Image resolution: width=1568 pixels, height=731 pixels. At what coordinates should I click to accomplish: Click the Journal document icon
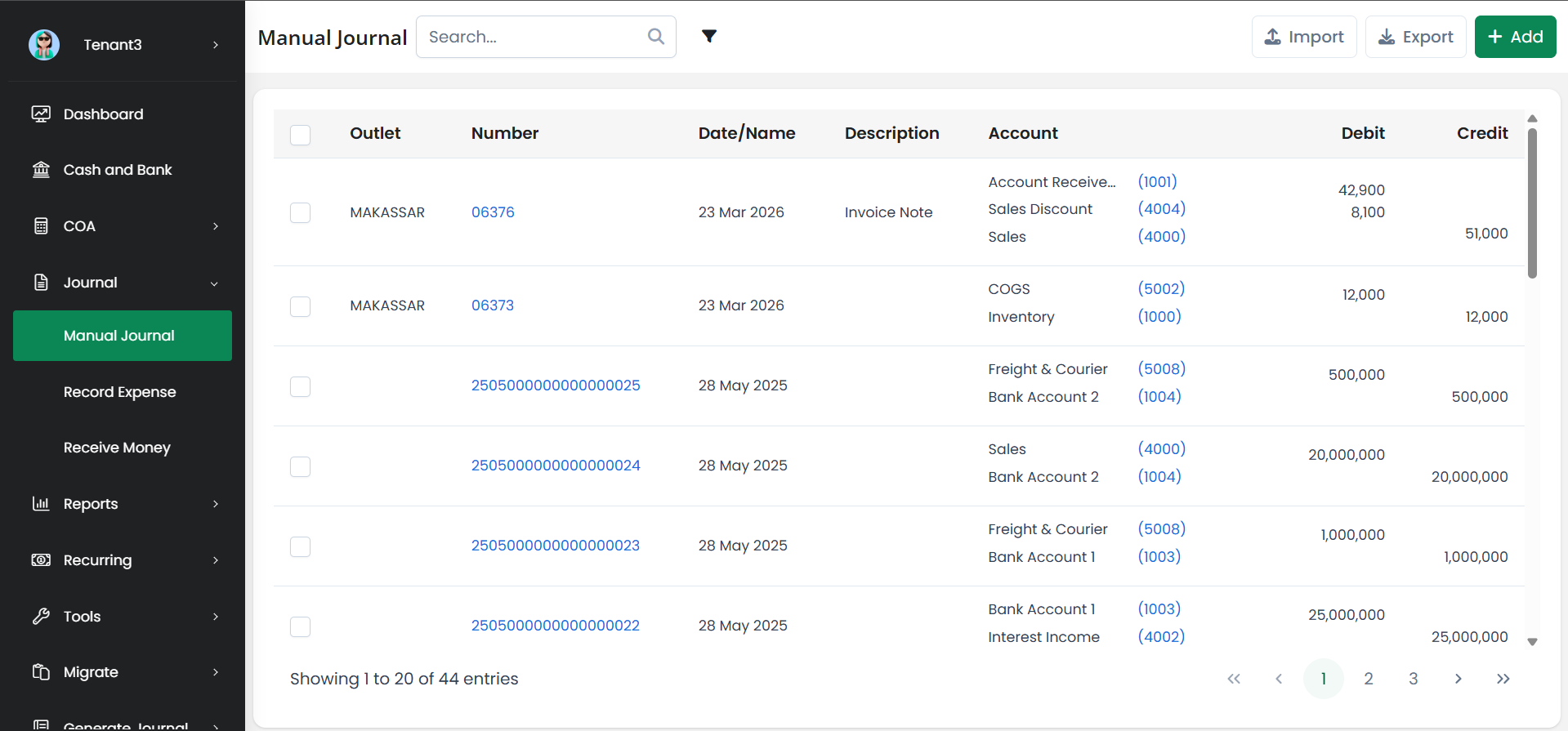click(x=41, y=283)
